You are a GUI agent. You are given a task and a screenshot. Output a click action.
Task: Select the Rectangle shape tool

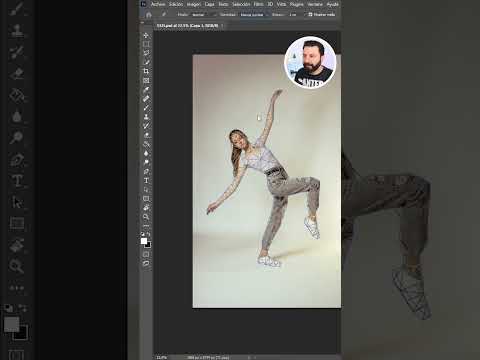click(146, 199)
